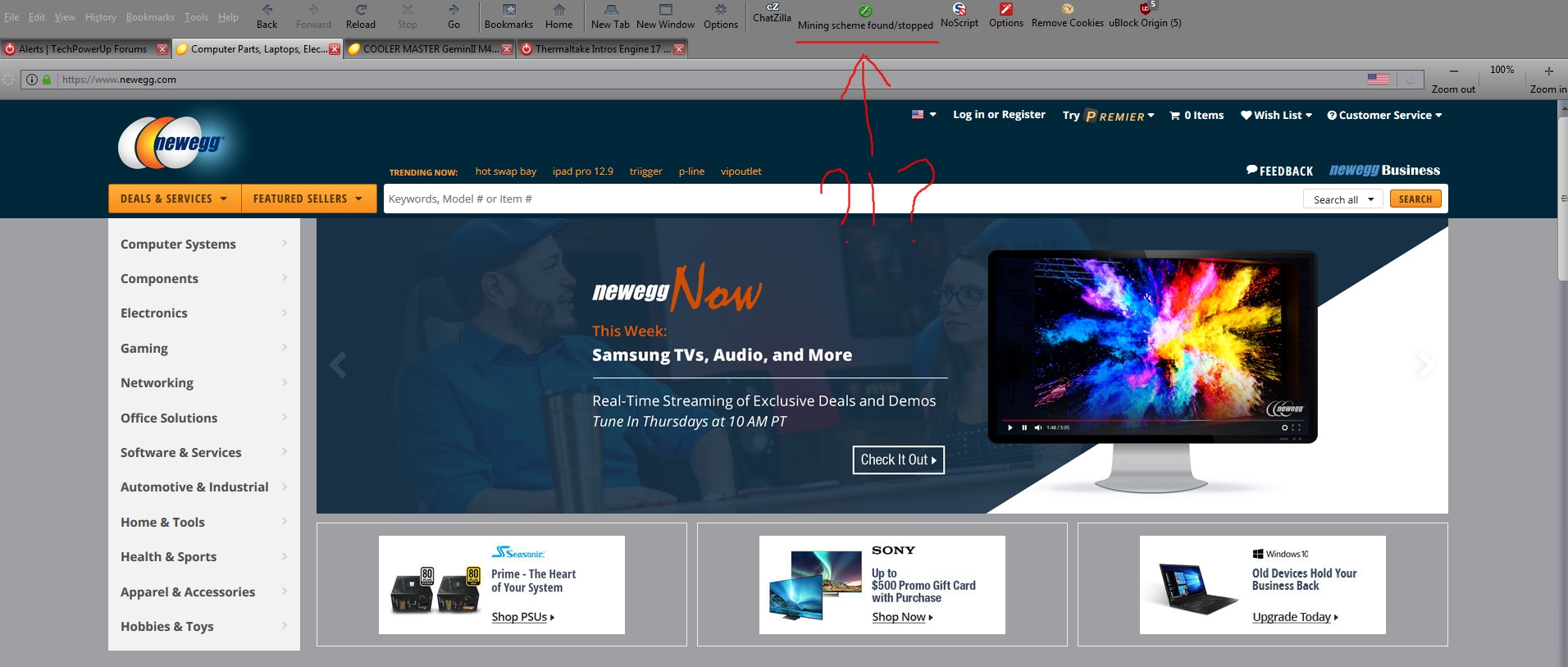Screen dimensions: 1568x667
Task: Expand Gaming category
Action: click(203, 348)
